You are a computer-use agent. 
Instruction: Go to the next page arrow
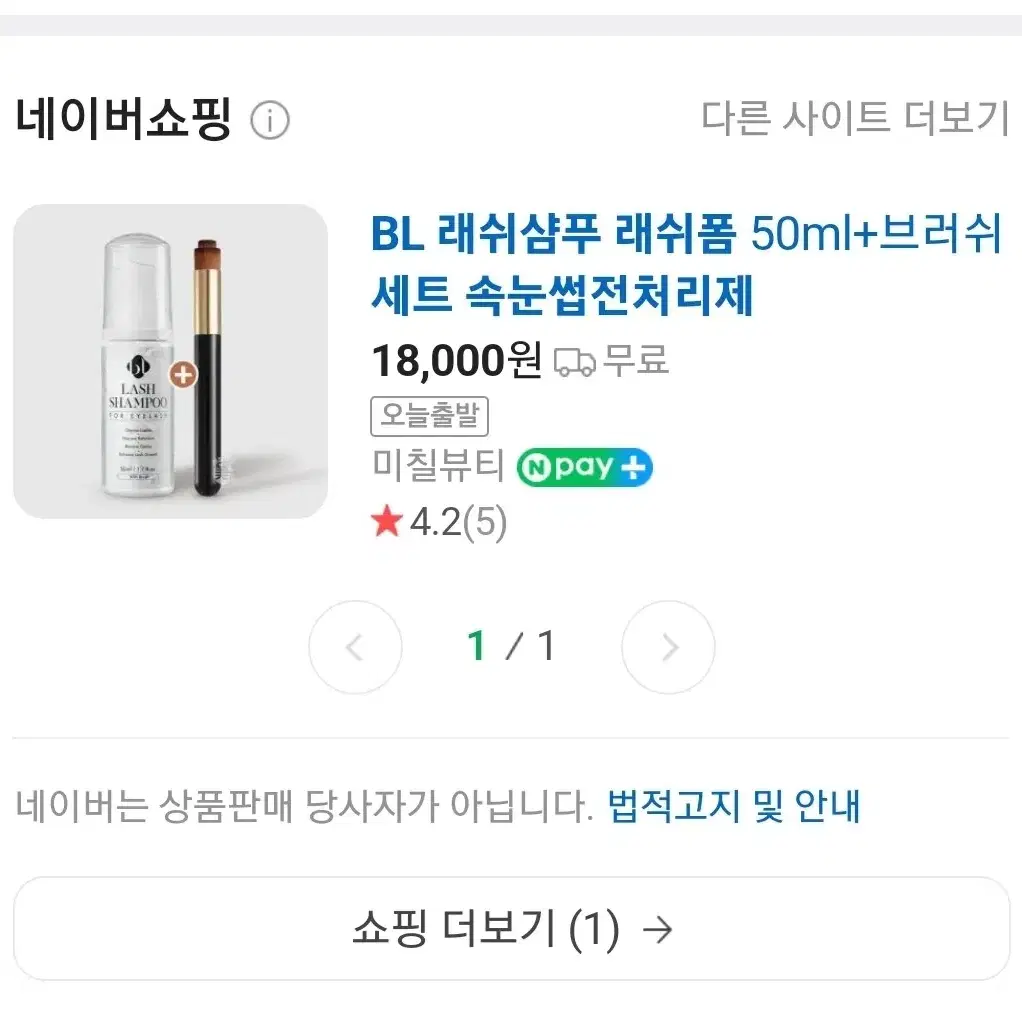[668, 647]
